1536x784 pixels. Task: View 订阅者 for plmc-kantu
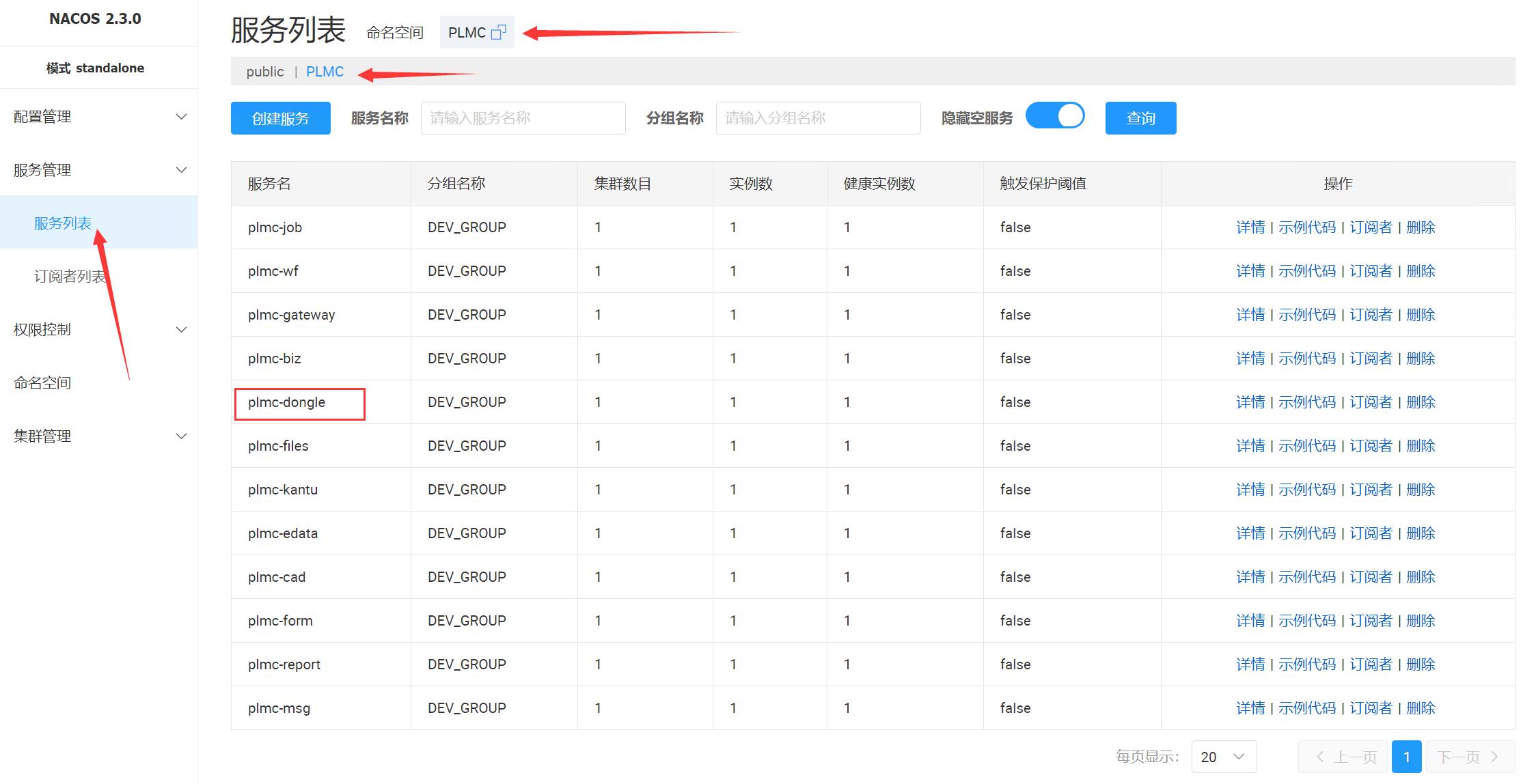(x=1371, y=490)
